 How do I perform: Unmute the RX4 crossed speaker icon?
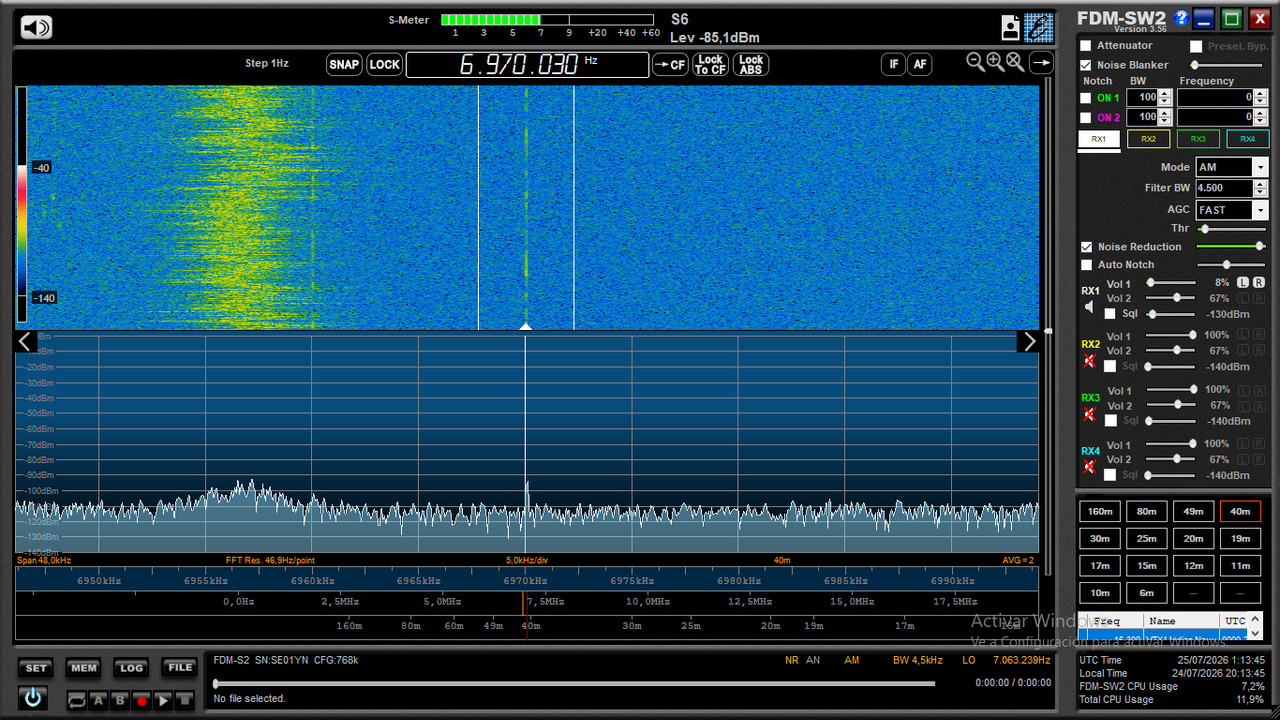(x=1090, y=466)
